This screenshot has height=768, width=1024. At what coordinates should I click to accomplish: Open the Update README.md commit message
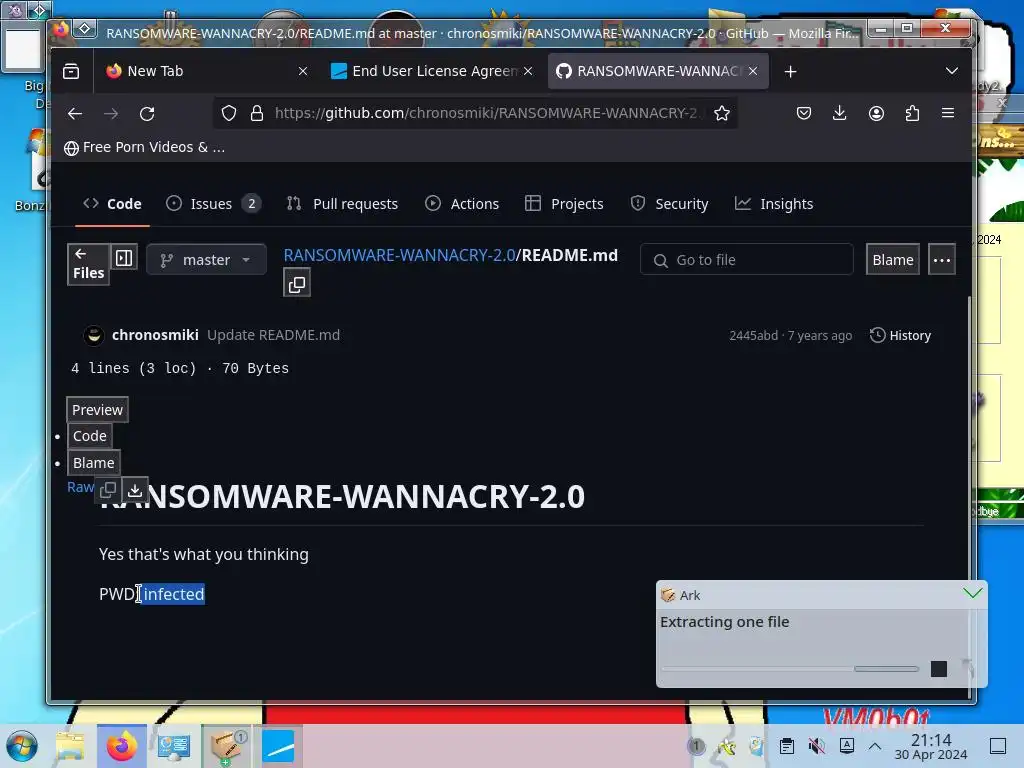273,335
